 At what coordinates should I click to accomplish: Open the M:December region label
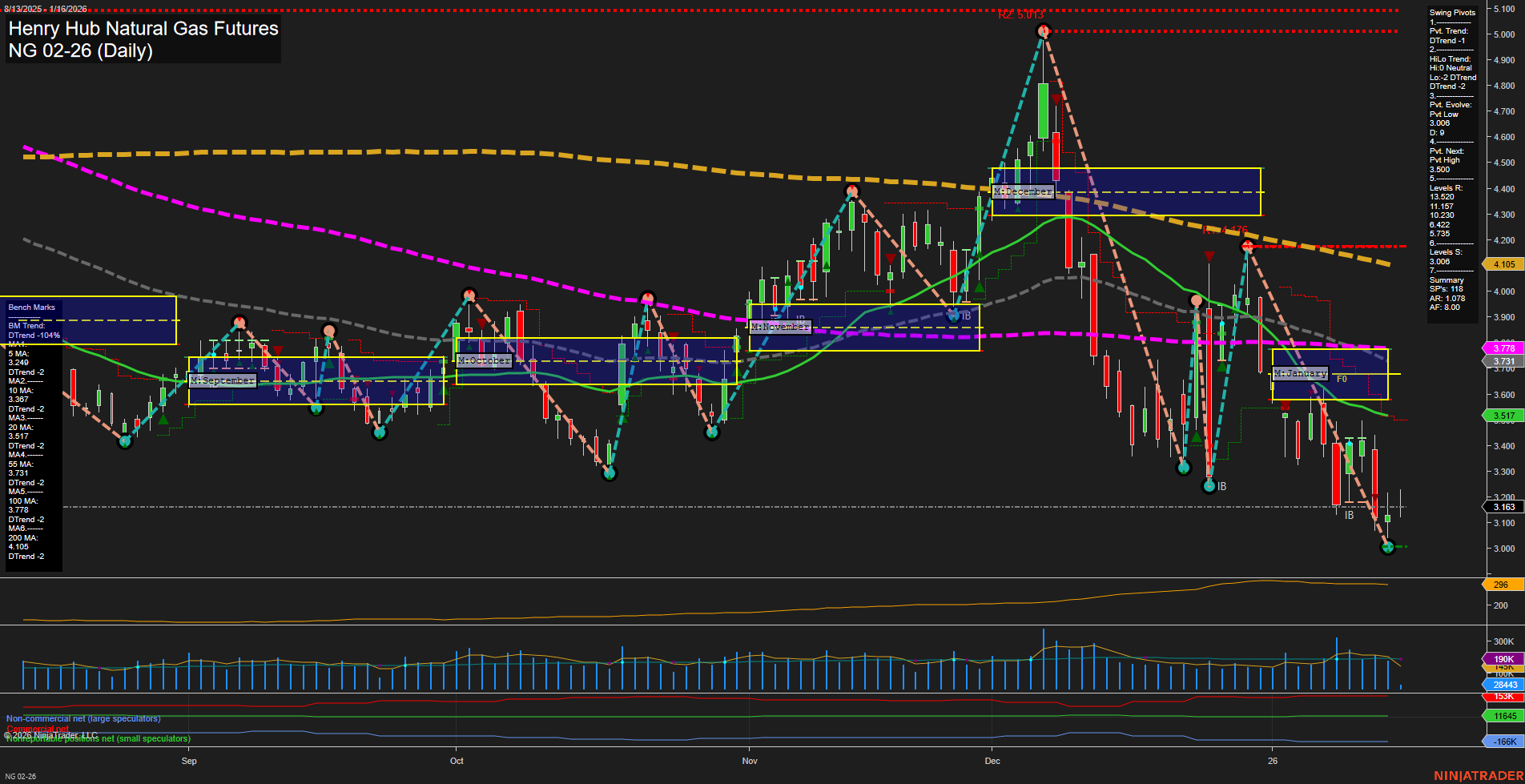(1023, 191)
